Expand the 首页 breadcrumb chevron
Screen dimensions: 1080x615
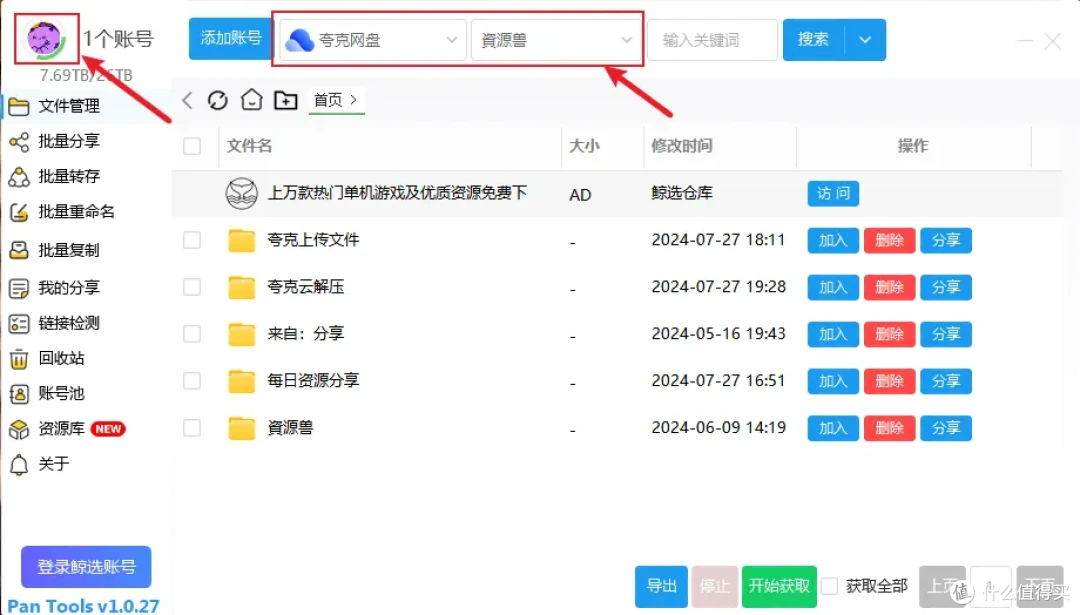point(353,100)
